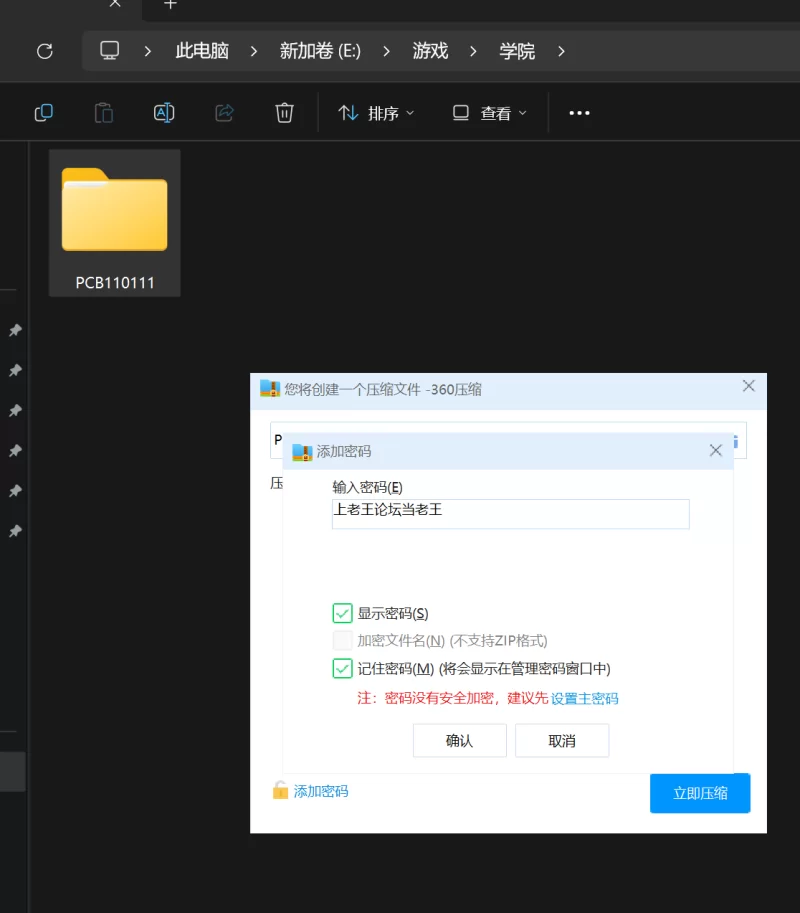
Task: Click the third pin icon in sidebar
Action: [x=16, y=411]
